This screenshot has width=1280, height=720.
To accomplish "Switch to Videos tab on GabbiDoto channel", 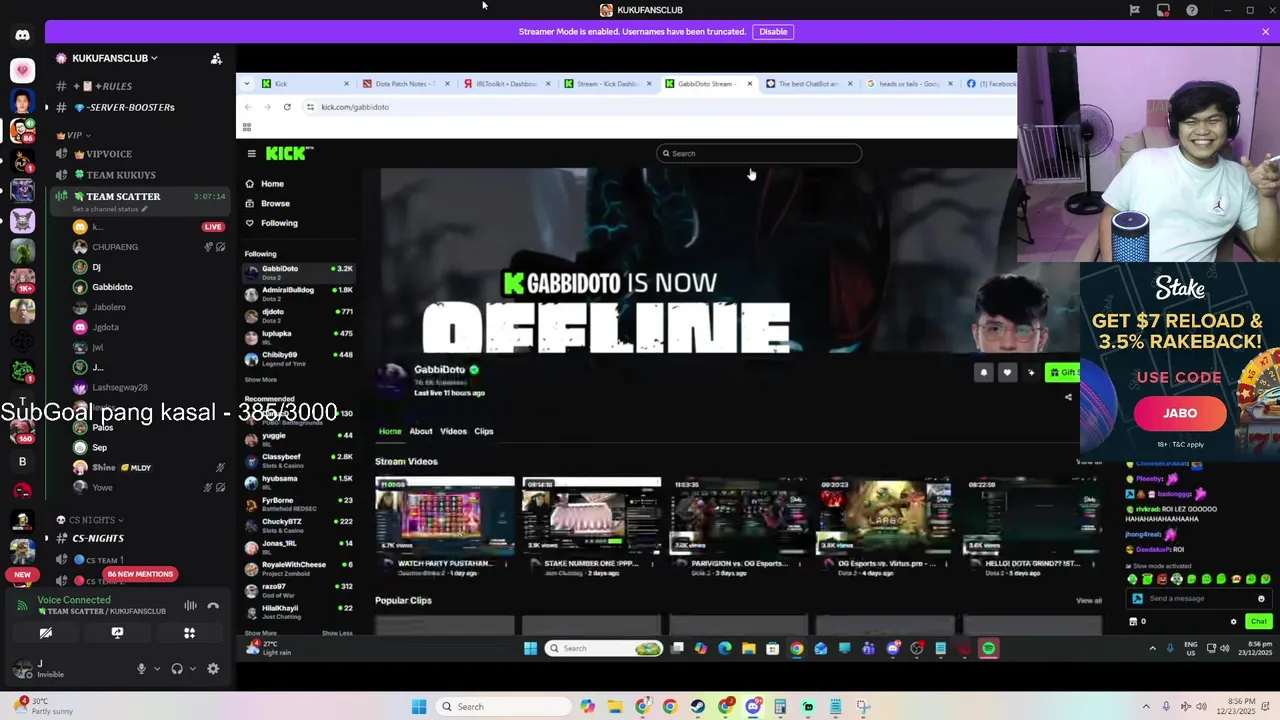I will click(453, 431).
